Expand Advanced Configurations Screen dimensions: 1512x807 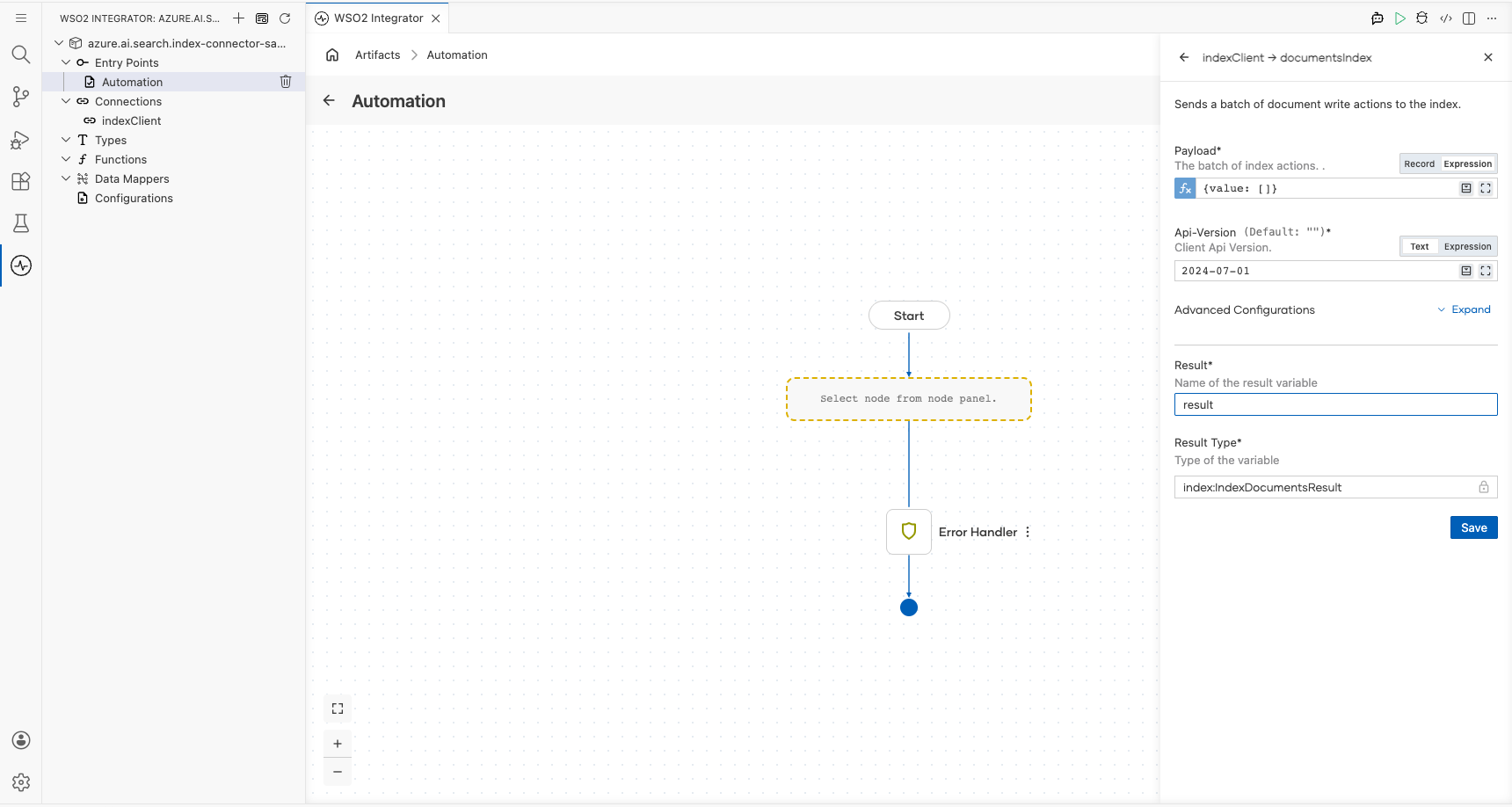coord(1465,309)
